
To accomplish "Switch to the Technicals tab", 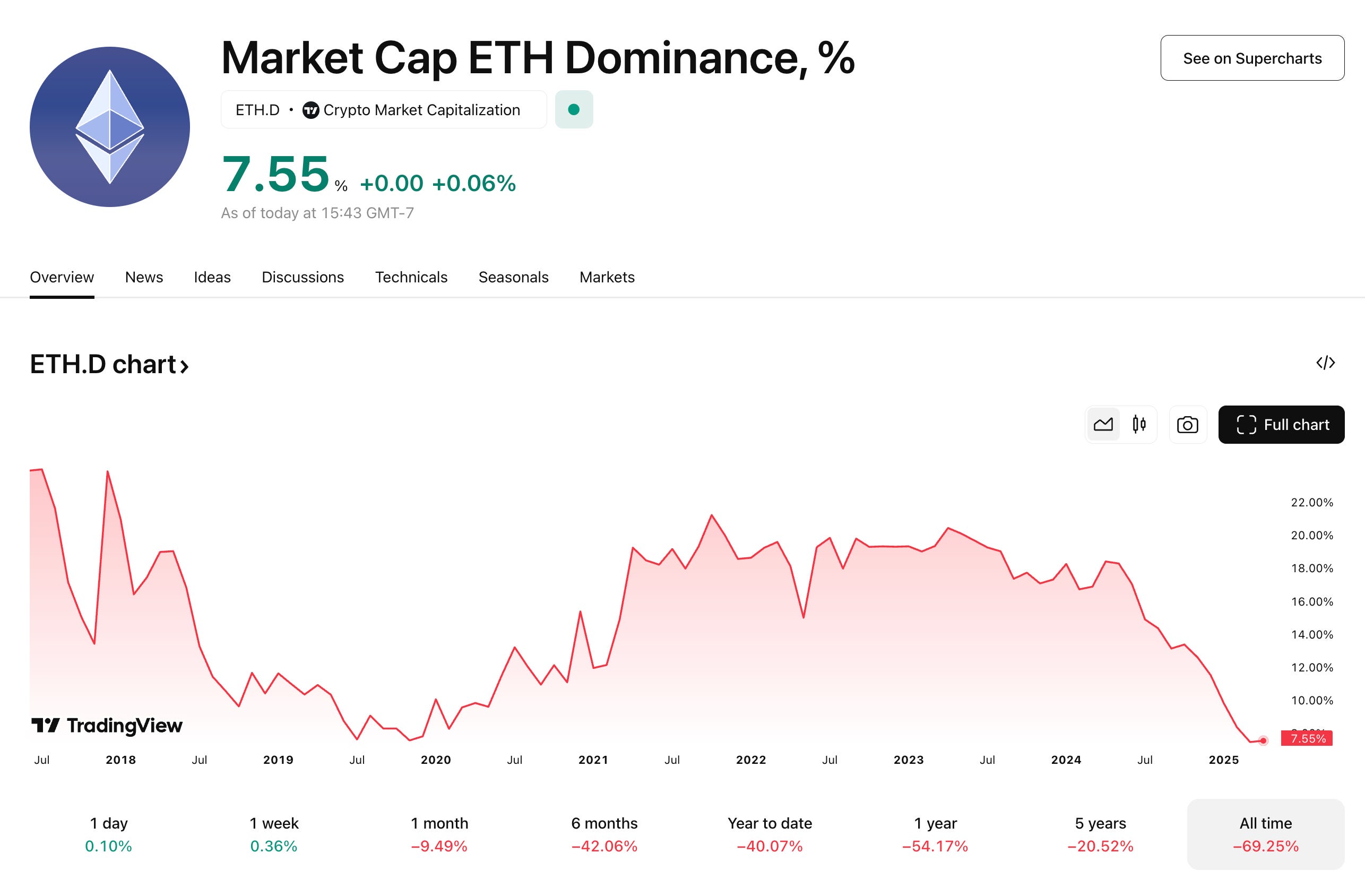I will click(411, 277).
